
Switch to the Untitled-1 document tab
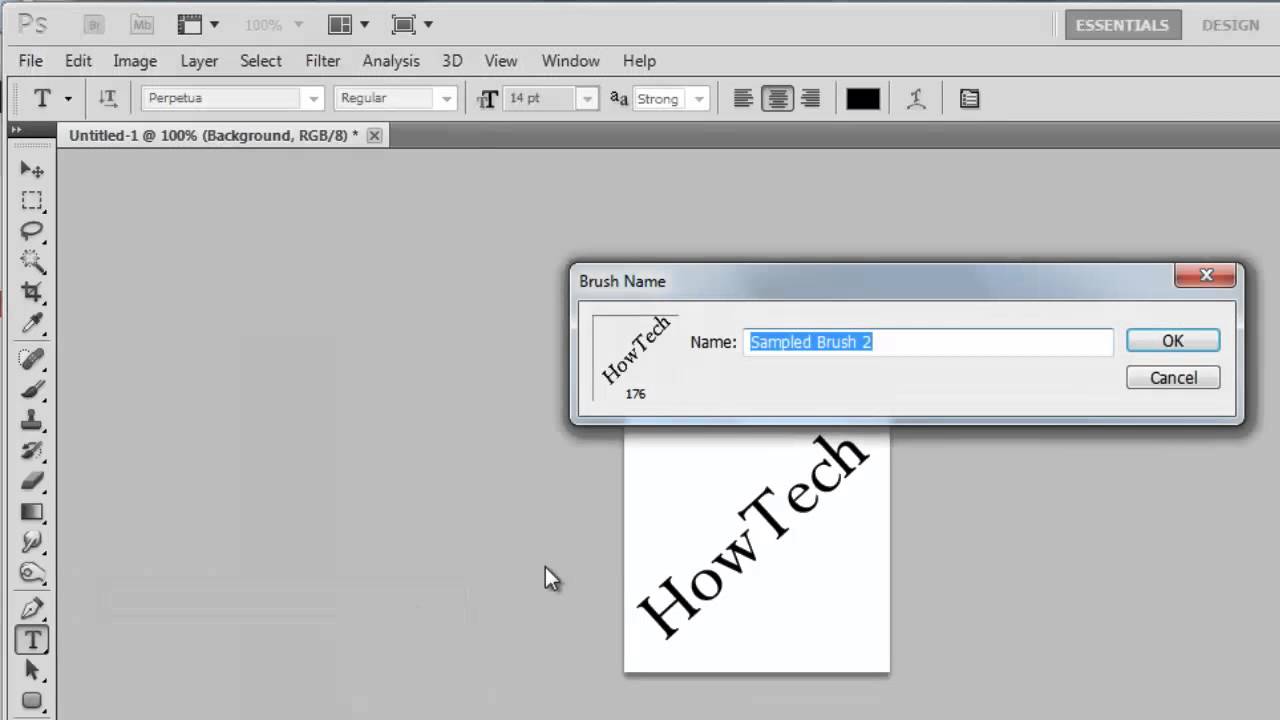point(213,135)
